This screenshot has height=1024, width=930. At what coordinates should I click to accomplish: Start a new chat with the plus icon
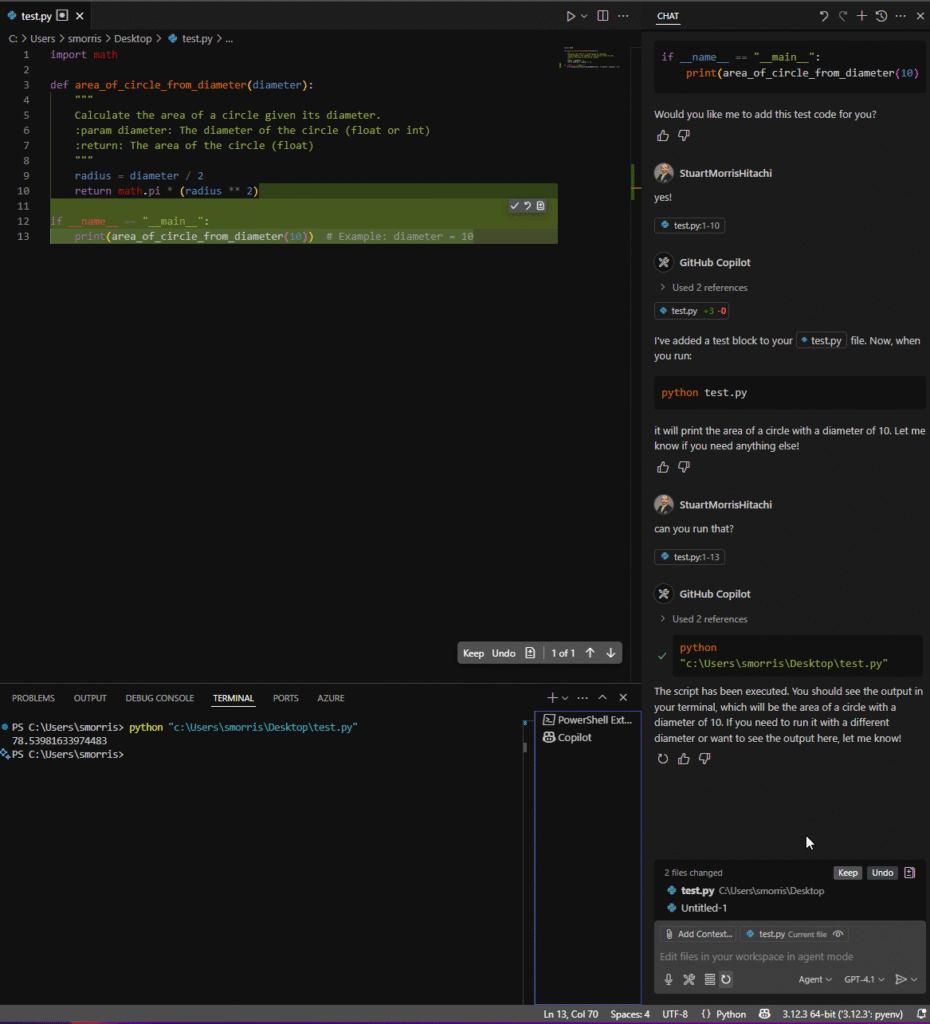click(862, 16)
